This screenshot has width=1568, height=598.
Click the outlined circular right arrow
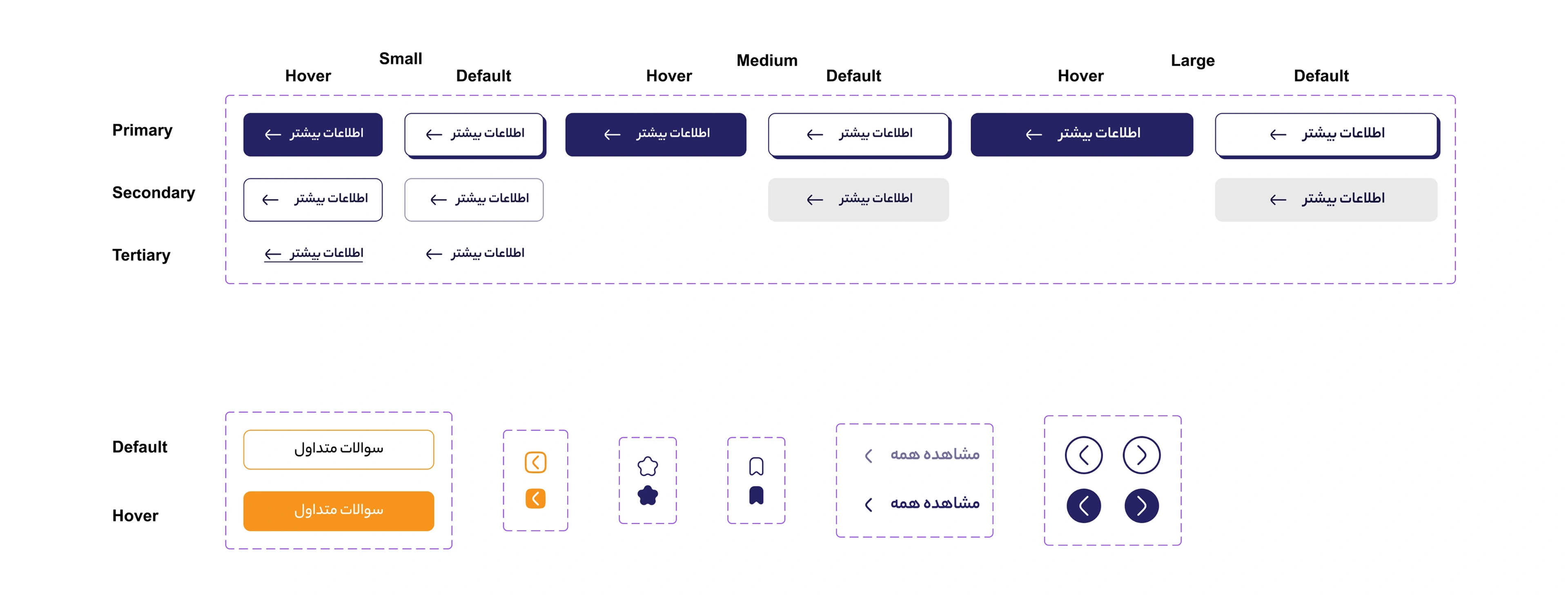[1141, 455]
